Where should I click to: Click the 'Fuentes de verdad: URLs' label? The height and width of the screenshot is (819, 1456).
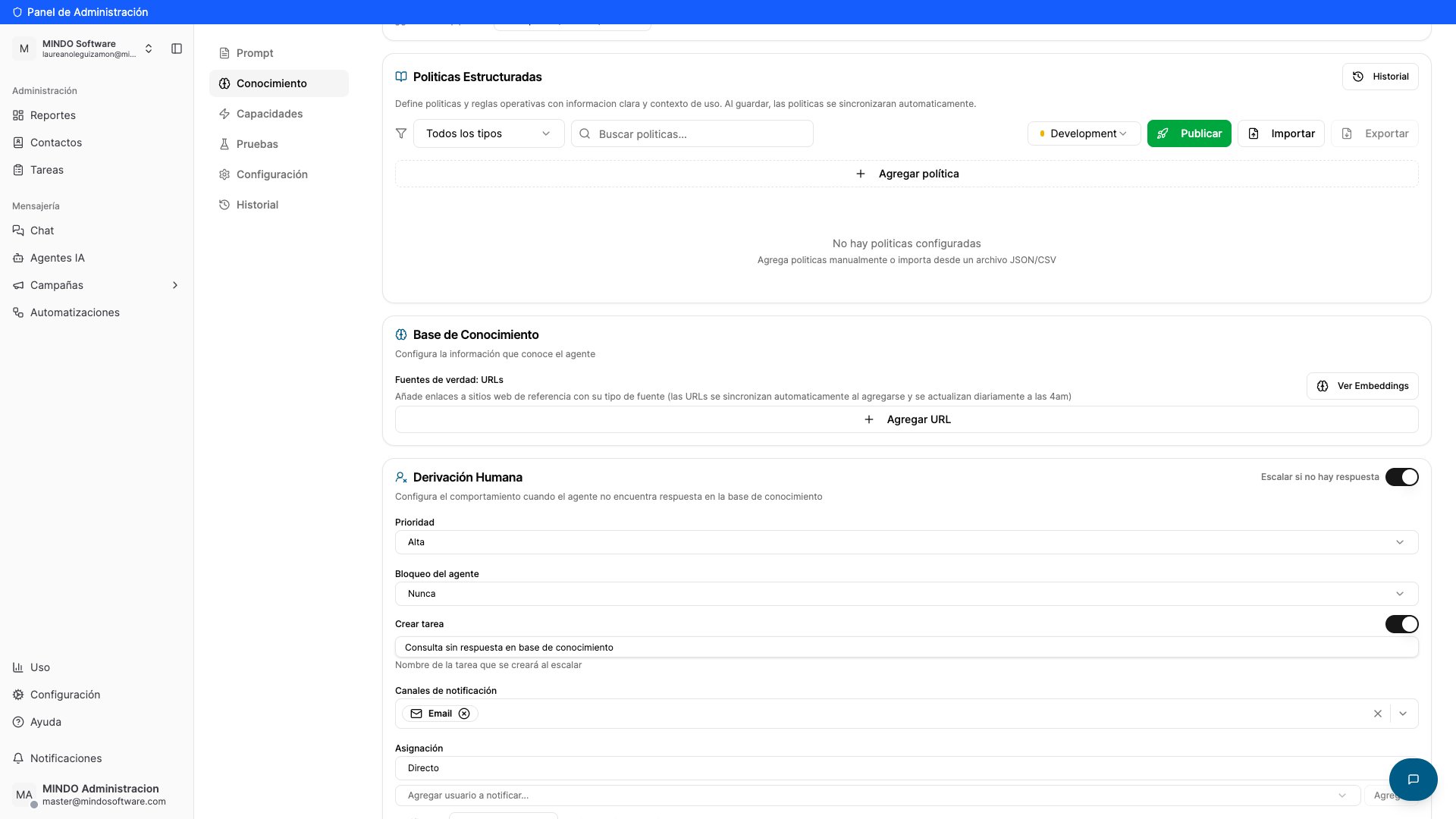pos(449,380)
